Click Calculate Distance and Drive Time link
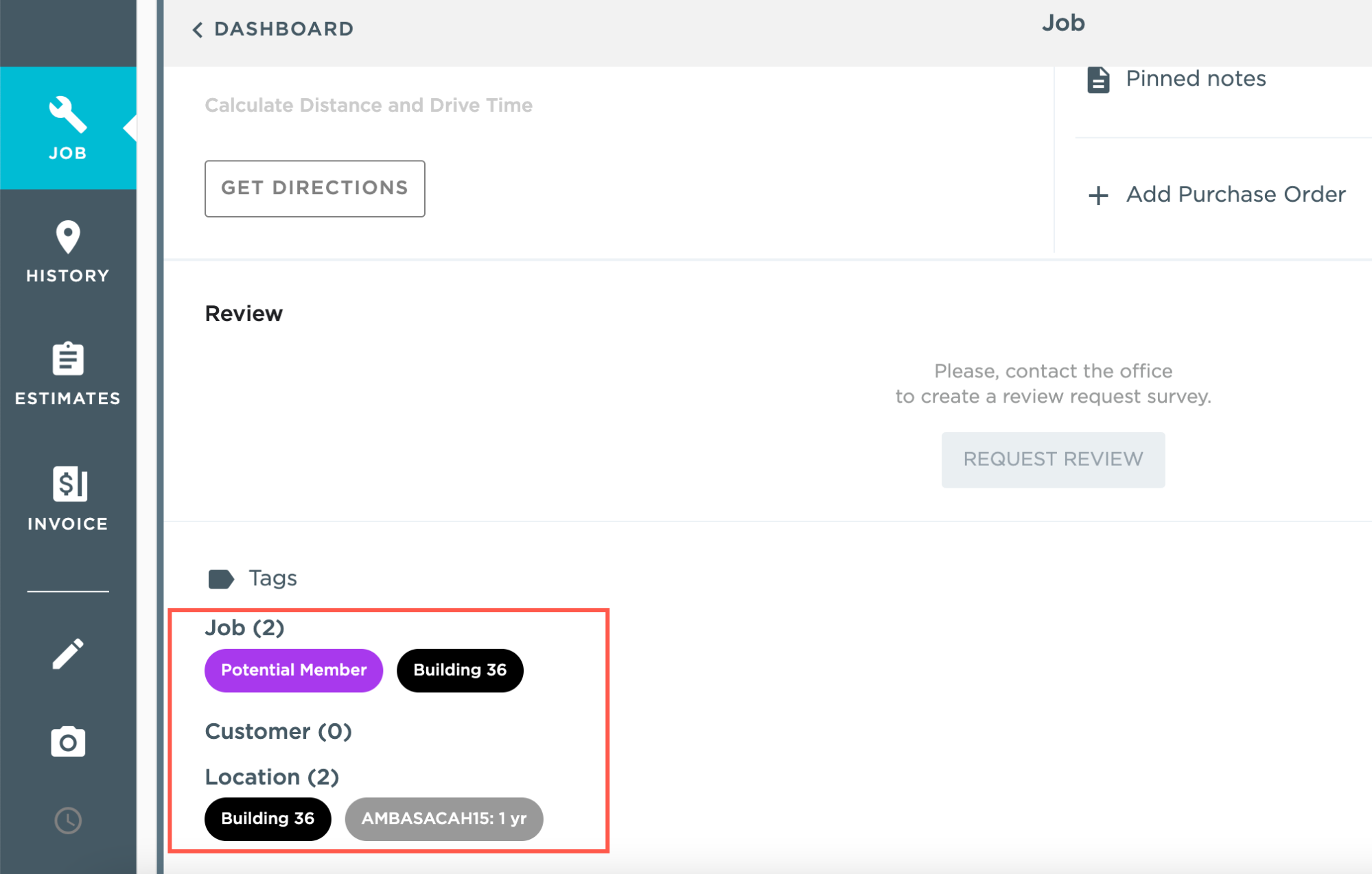The image size is (1372, 874). pyautogui.click(x=368, y=105)
